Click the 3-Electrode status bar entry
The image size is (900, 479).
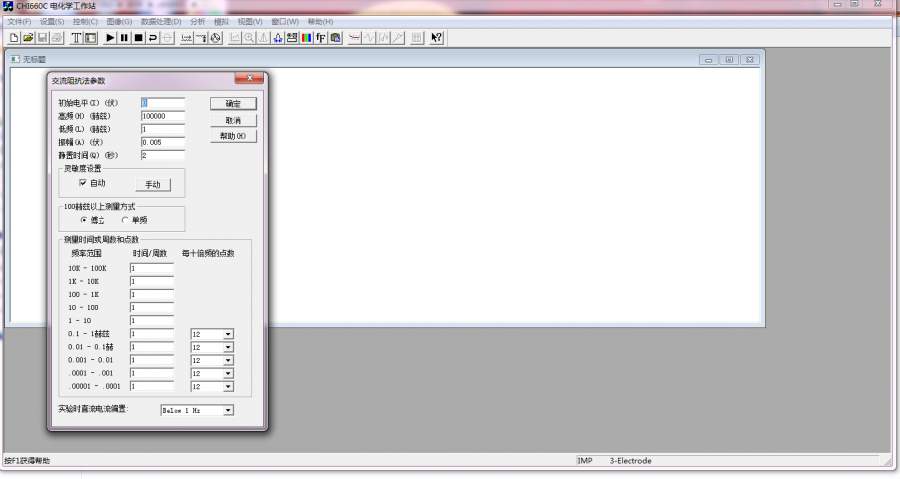click(630, 461)
